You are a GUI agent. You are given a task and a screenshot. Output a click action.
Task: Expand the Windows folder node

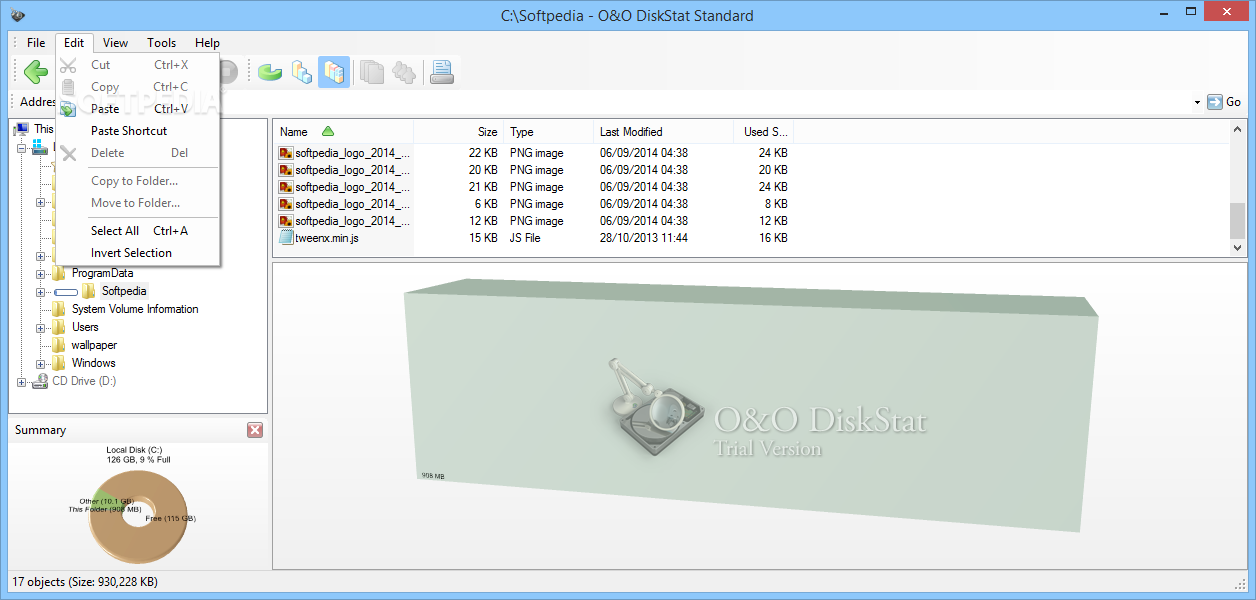(x=41, y=364)
